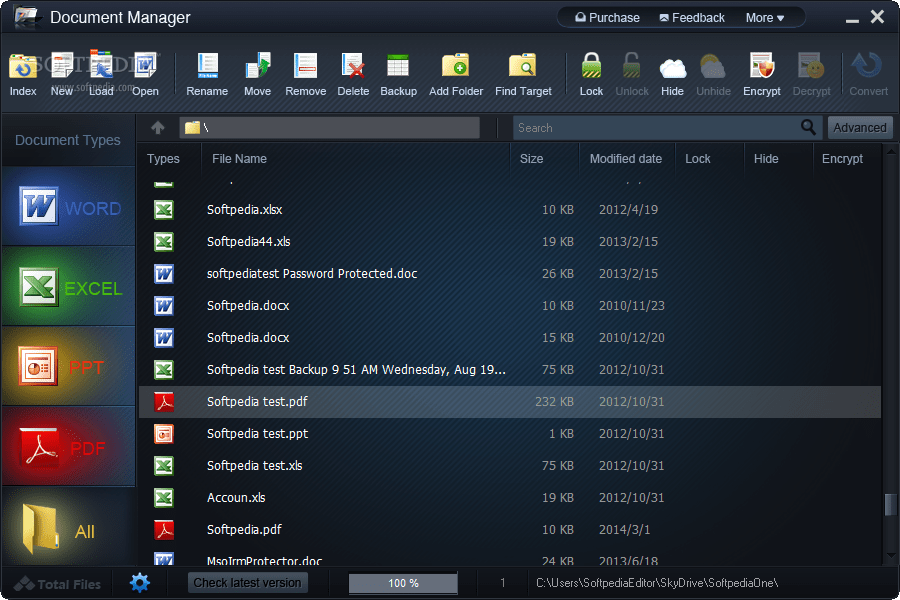The height and width of the screenshot is (600, 900).
Task: Select Softpedia44.xls file row
Action: [510, 242]
